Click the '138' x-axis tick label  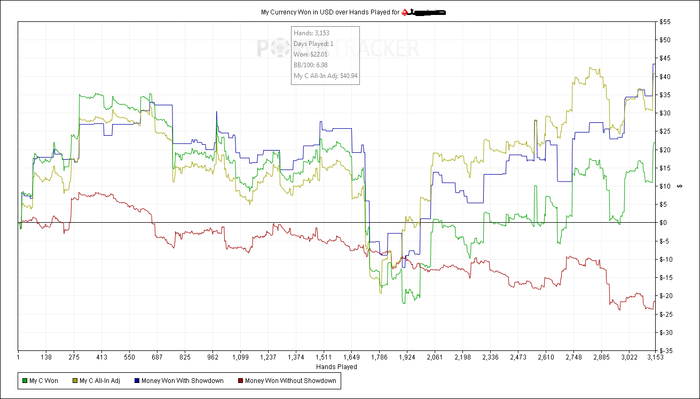pos(46,357)
